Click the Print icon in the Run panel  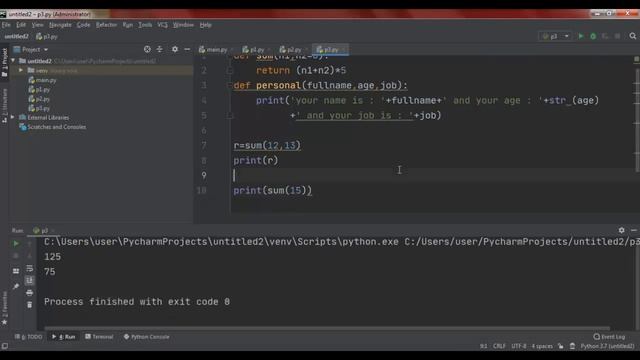[x=29, y=293]
